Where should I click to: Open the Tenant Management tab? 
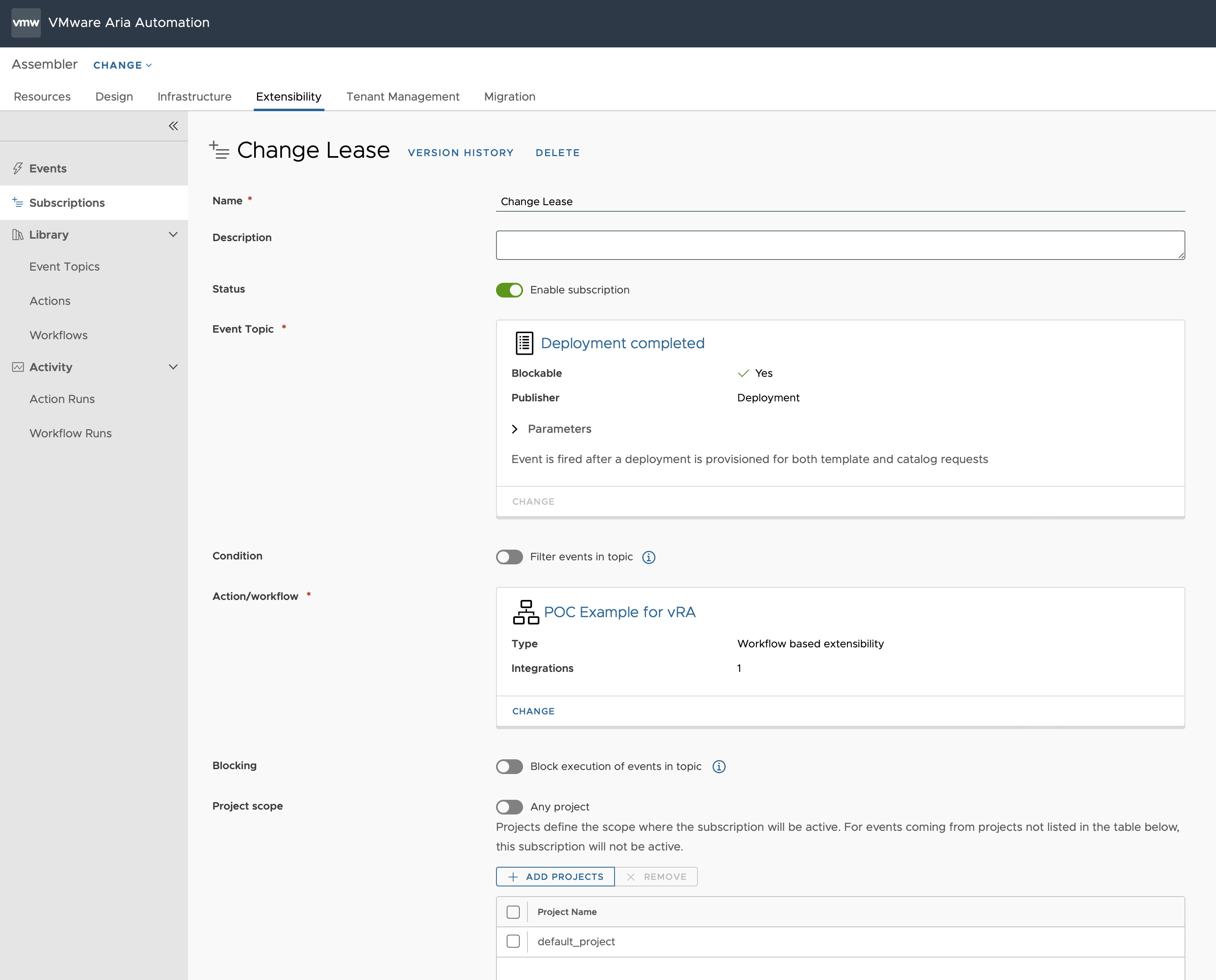tap(403, 96)
